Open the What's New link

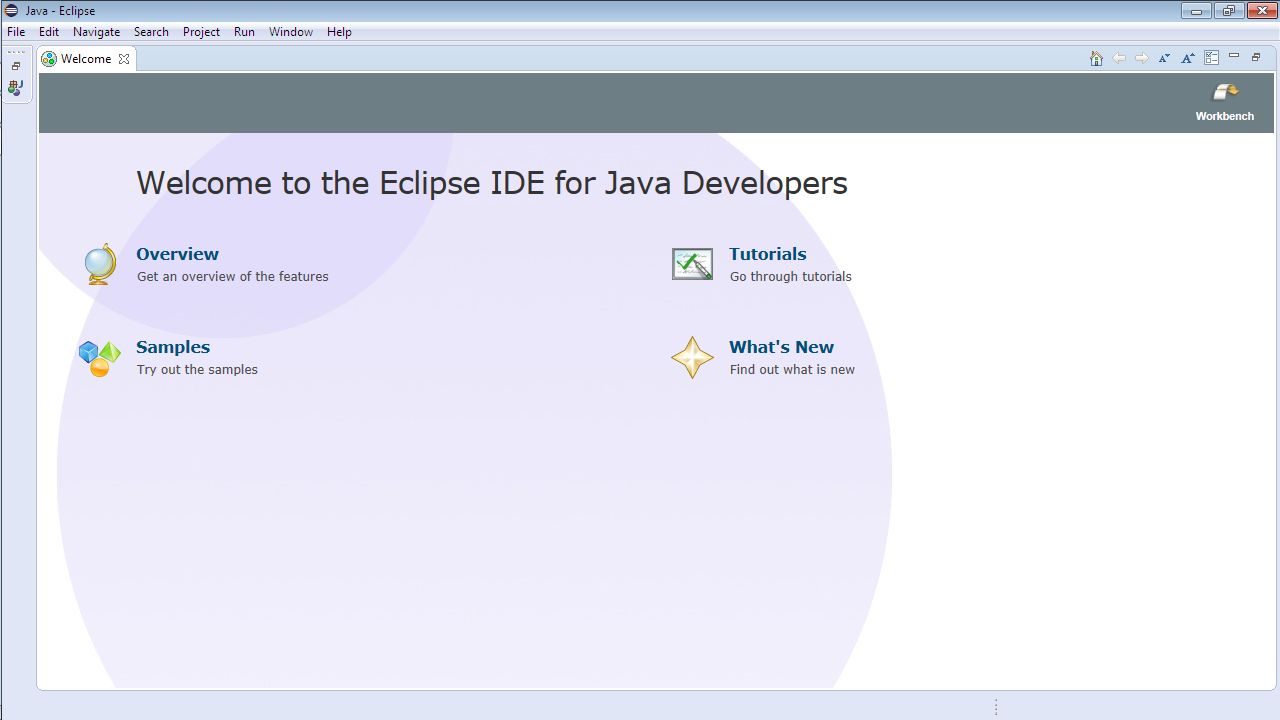(781, 347)
